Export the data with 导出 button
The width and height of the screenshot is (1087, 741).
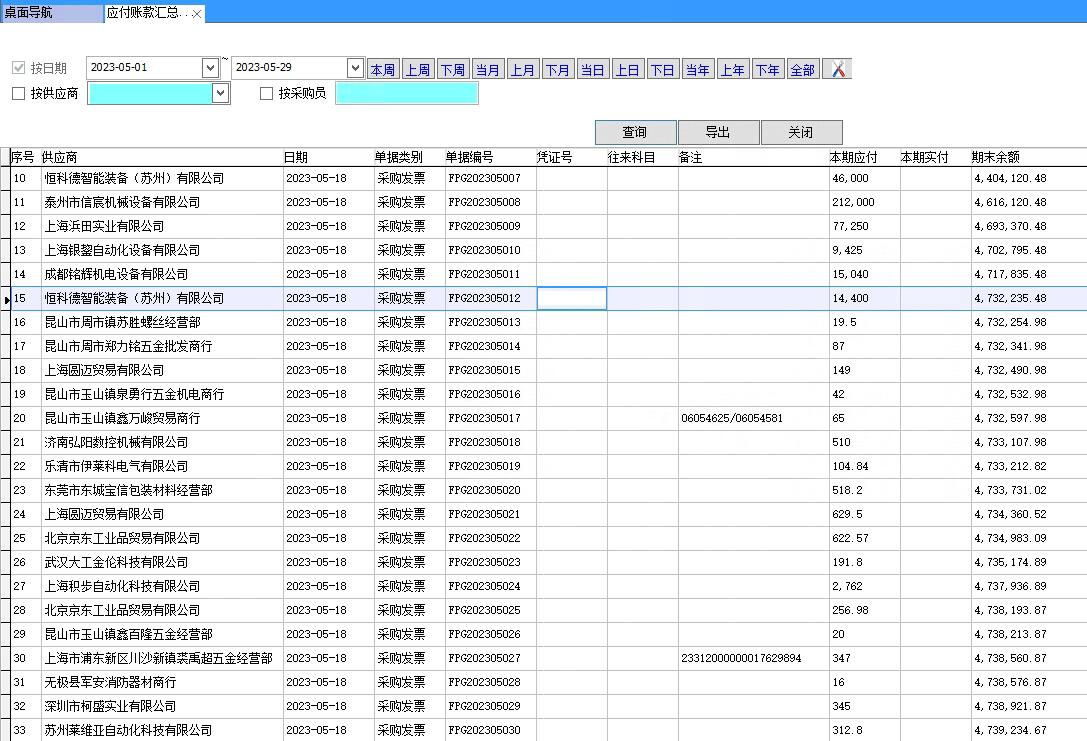(718, 132)
